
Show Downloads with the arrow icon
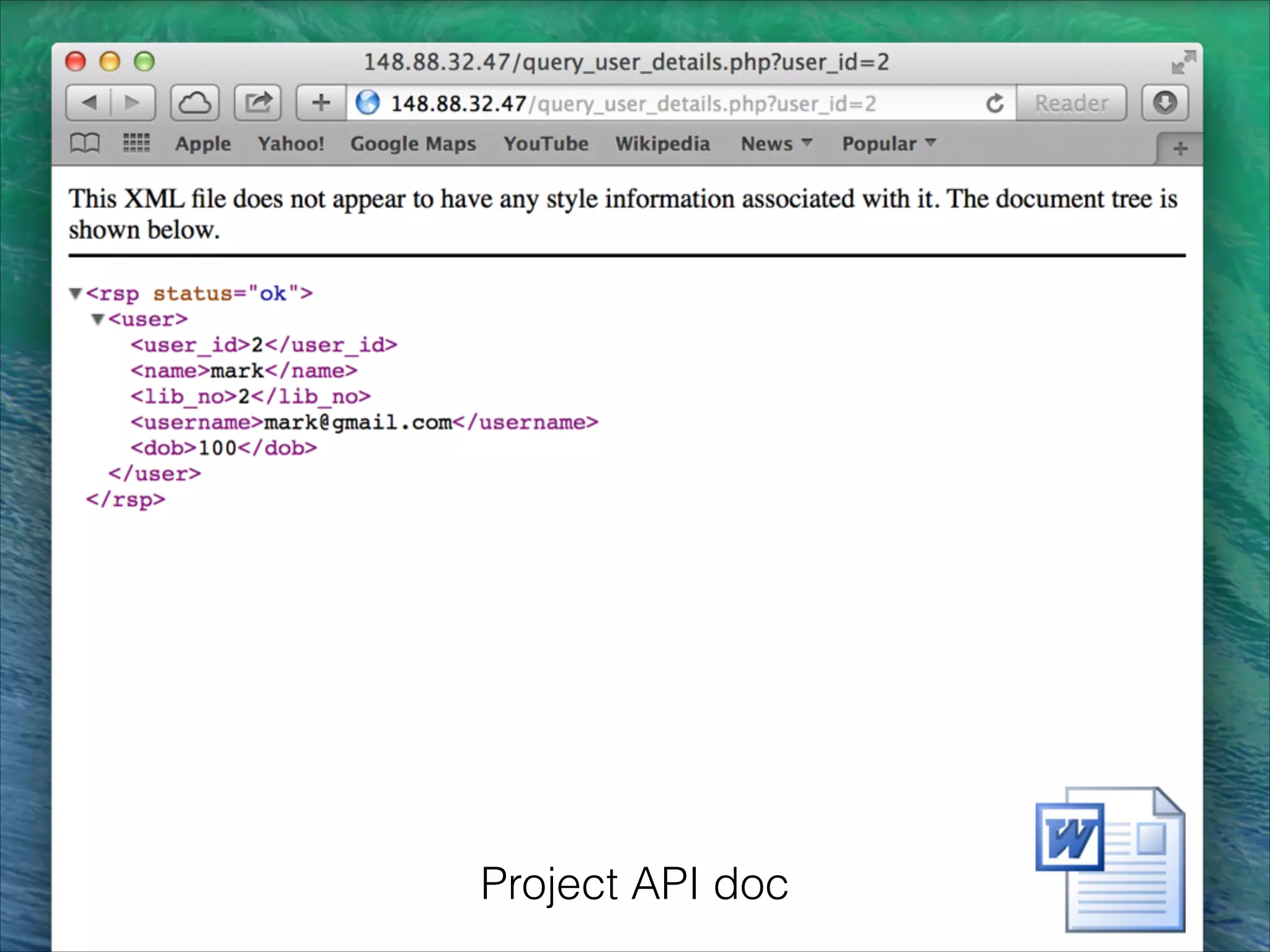(x=1165, y=103)
